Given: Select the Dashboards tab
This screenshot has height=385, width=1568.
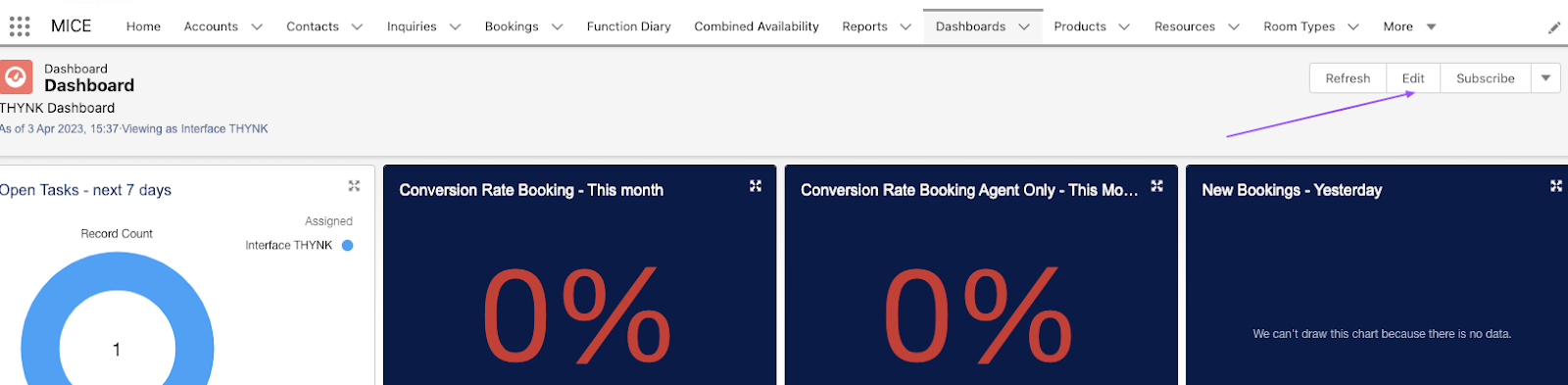Looking at the screenshot, I should 970,27.
